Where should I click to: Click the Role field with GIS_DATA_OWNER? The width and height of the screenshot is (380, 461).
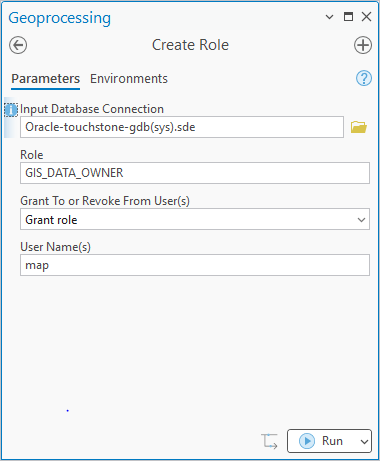[195, 173]
